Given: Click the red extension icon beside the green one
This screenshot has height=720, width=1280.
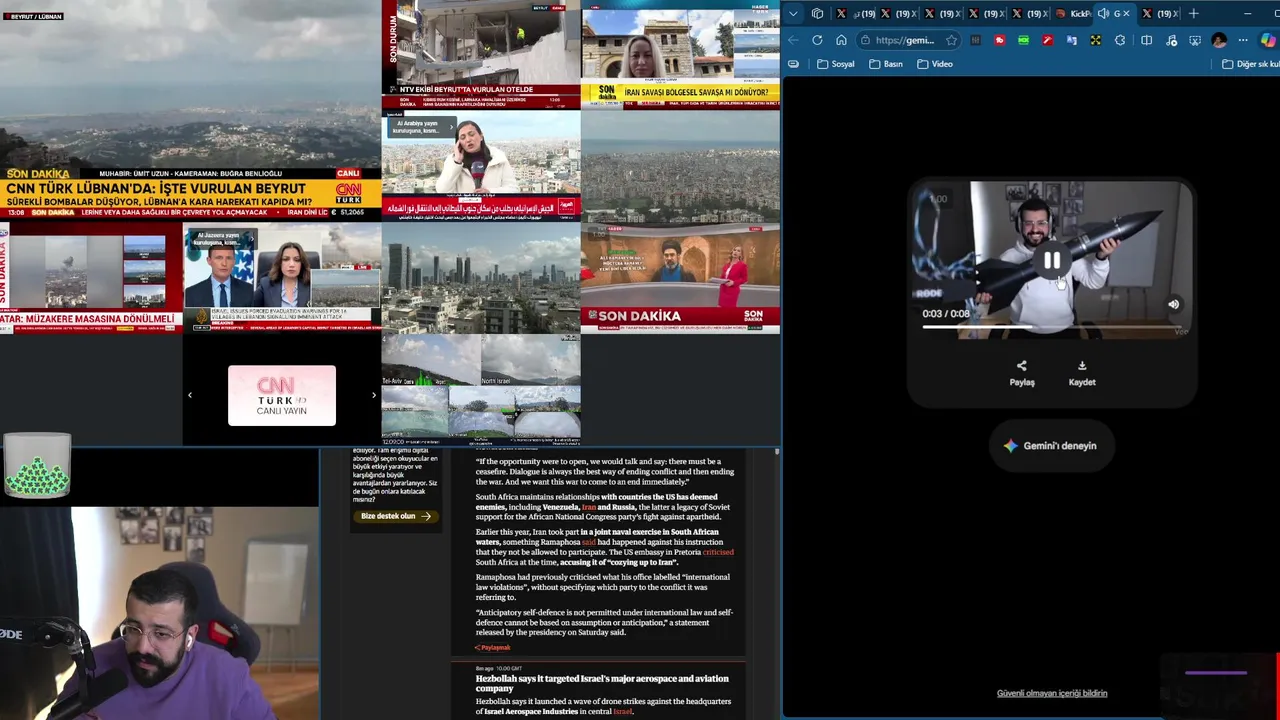Looking at the screenshot, I should (x=999, y=40).
